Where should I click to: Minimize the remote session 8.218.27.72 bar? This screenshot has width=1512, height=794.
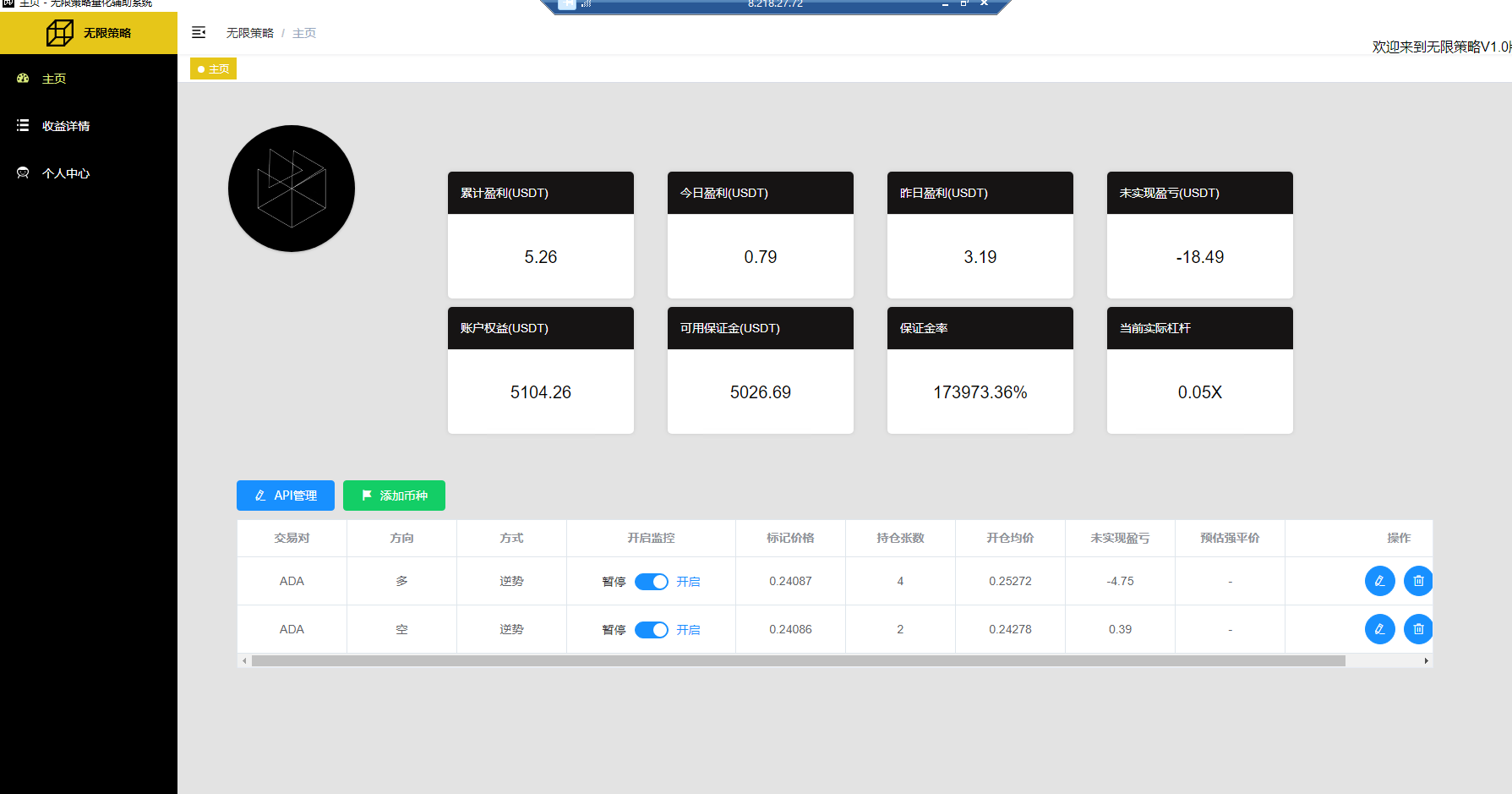click(945, 4)
